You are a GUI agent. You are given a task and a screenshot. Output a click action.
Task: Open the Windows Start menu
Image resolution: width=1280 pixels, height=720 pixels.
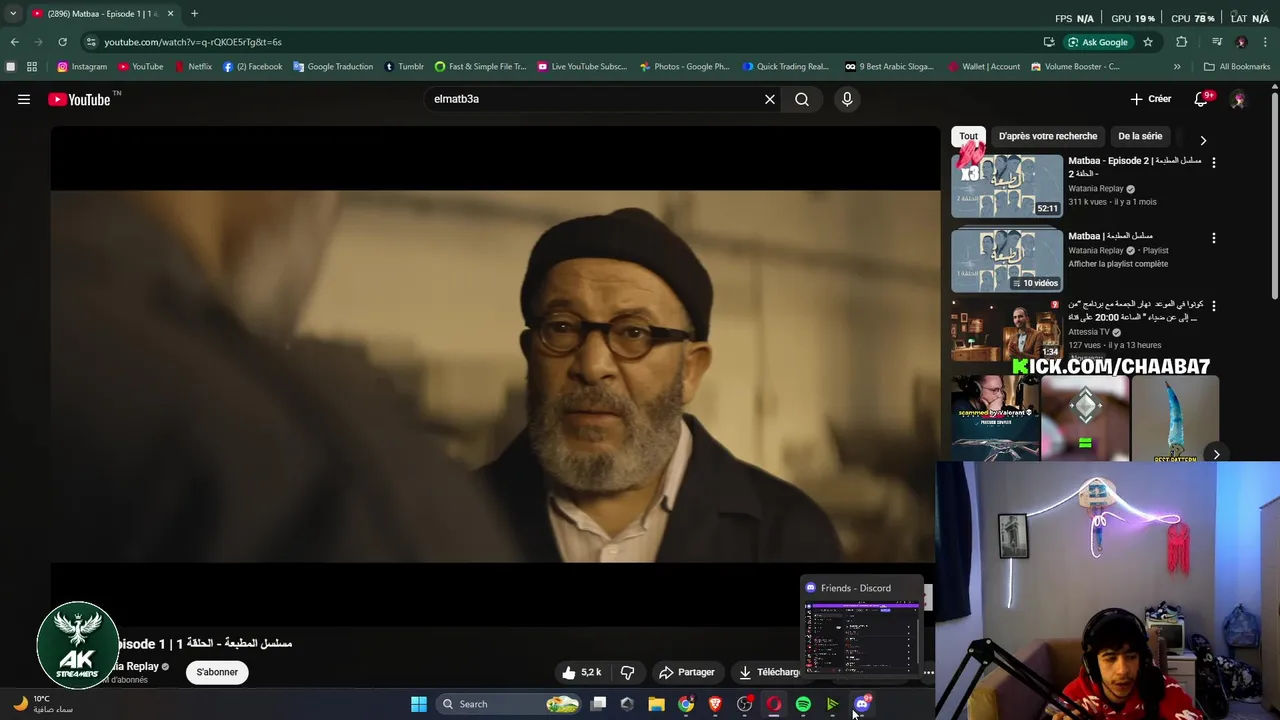pos(419,704)
